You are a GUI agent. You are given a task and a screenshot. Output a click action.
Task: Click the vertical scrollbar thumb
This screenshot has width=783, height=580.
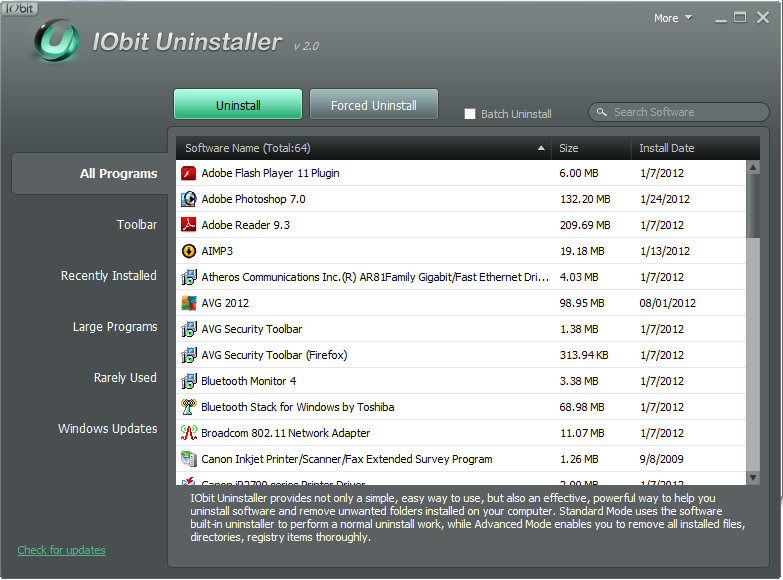pos(753,206)
